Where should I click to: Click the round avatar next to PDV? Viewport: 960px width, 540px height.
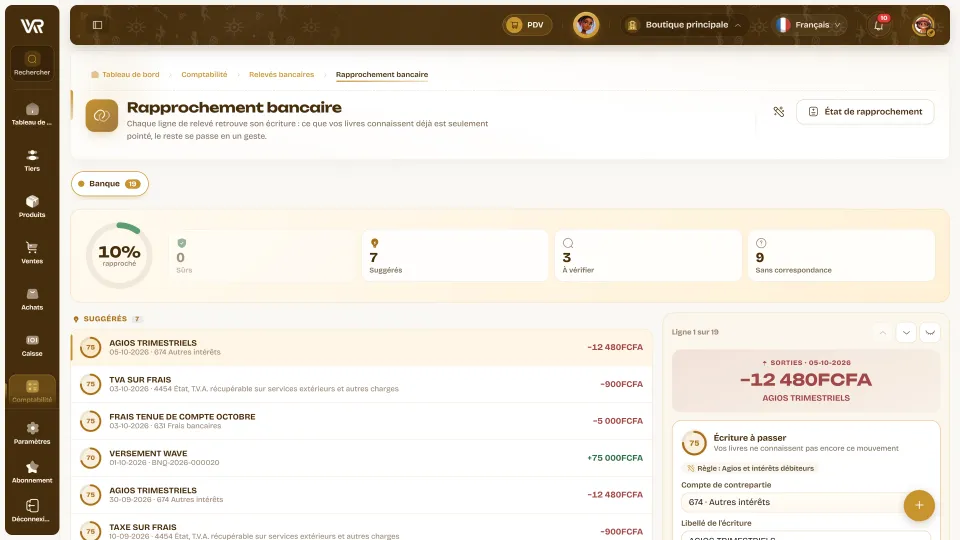(x=586, y=25)
